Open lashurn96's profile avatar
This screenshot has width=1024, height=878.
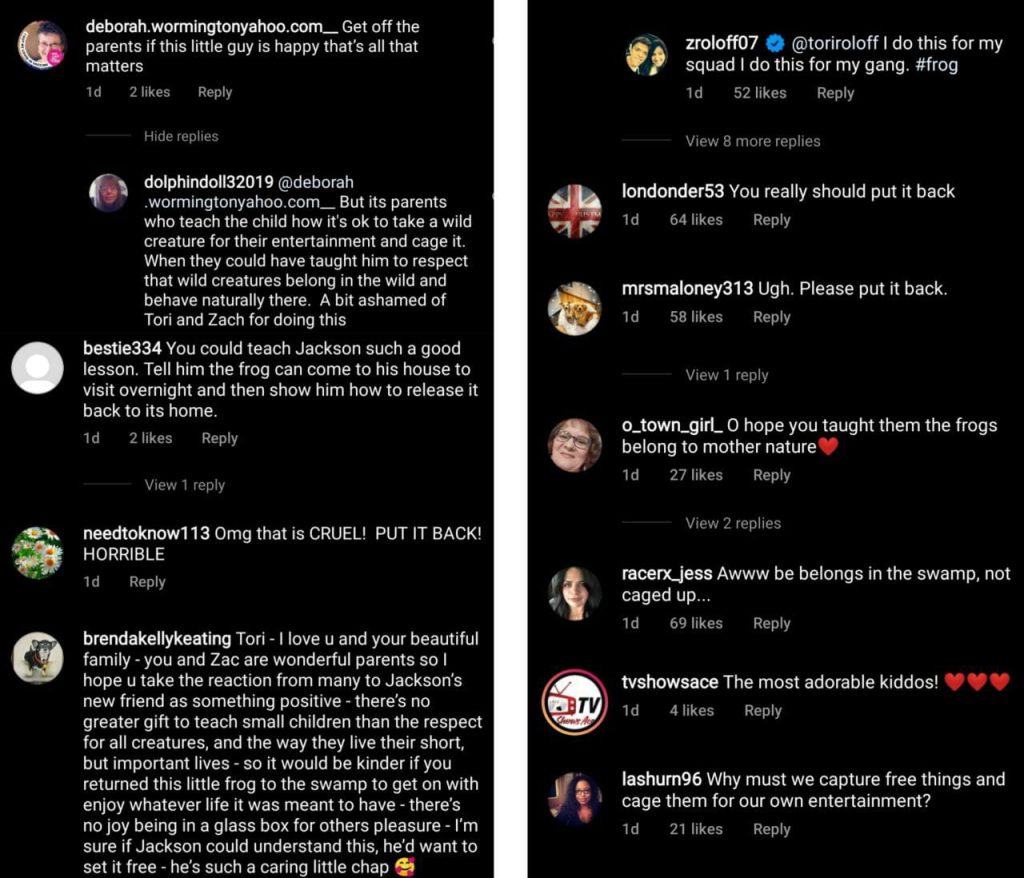[x=575, y=799]
